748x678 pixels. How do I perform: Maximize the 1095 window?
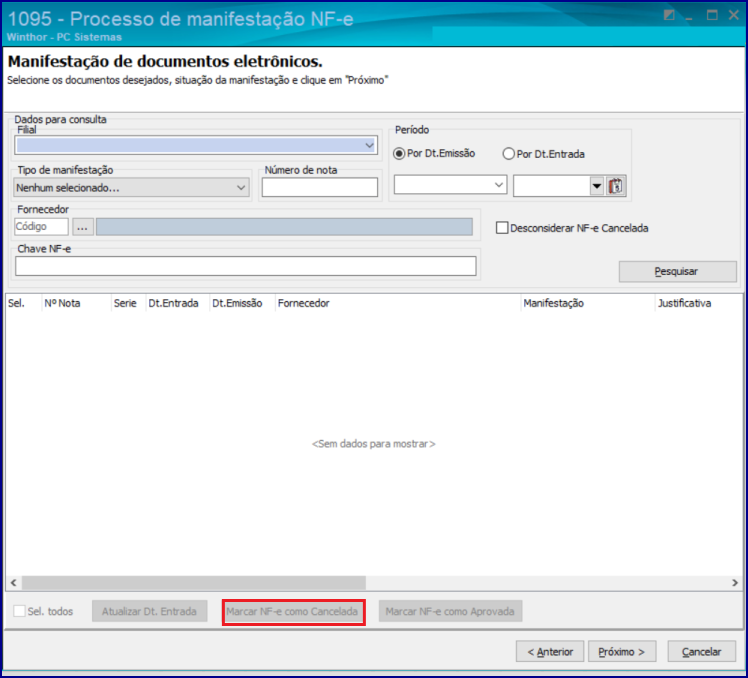(712, 15)
